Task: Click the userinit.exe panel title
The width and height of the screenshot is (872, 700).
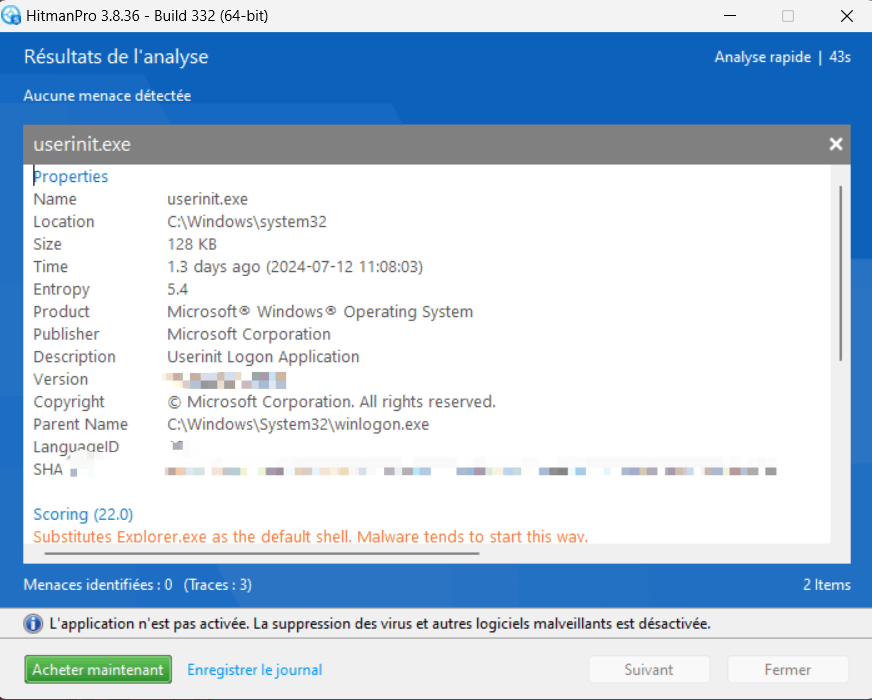Action: tap(82, 145)
